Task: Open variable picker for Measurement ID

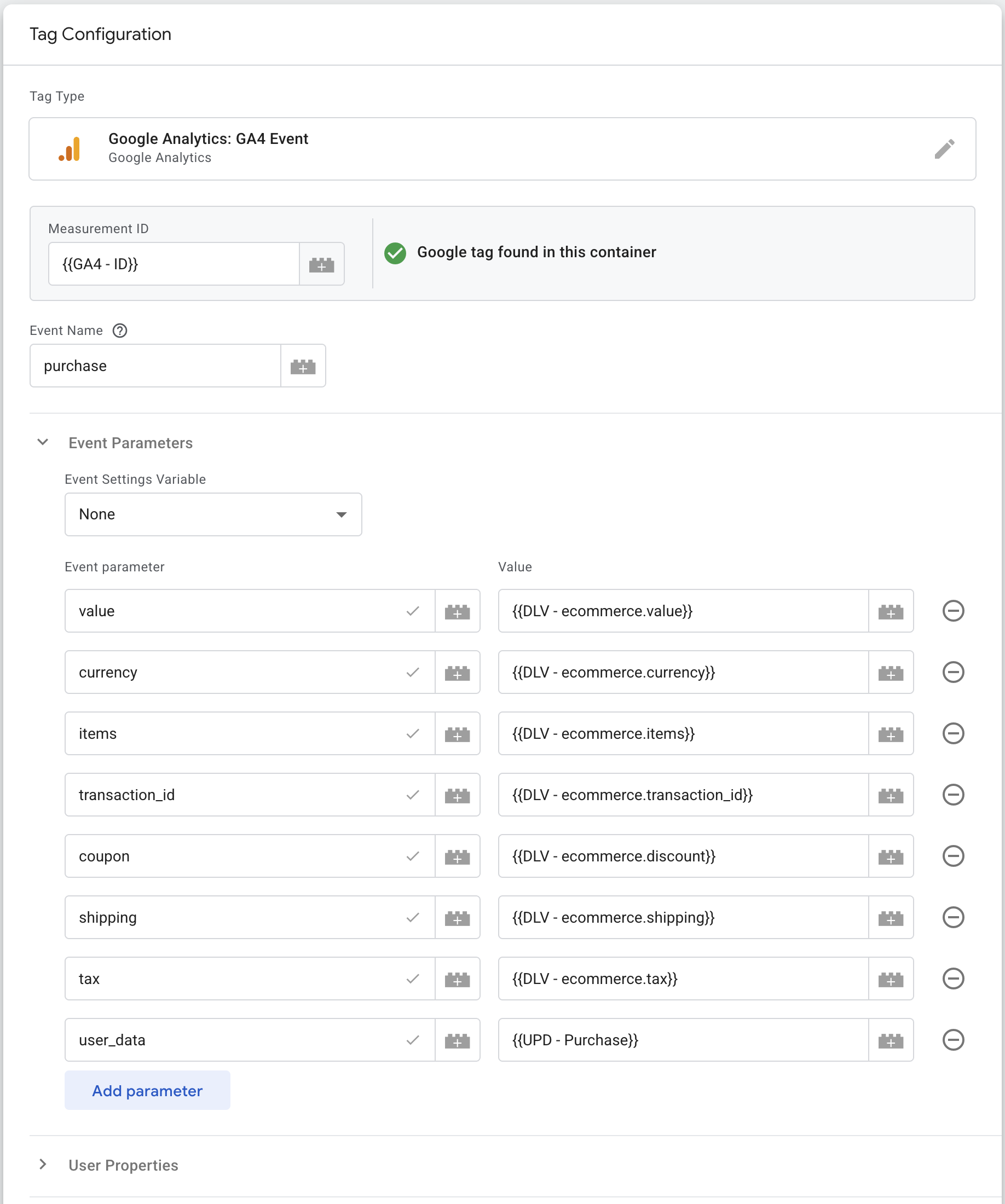Action: (x=322, y=264)
